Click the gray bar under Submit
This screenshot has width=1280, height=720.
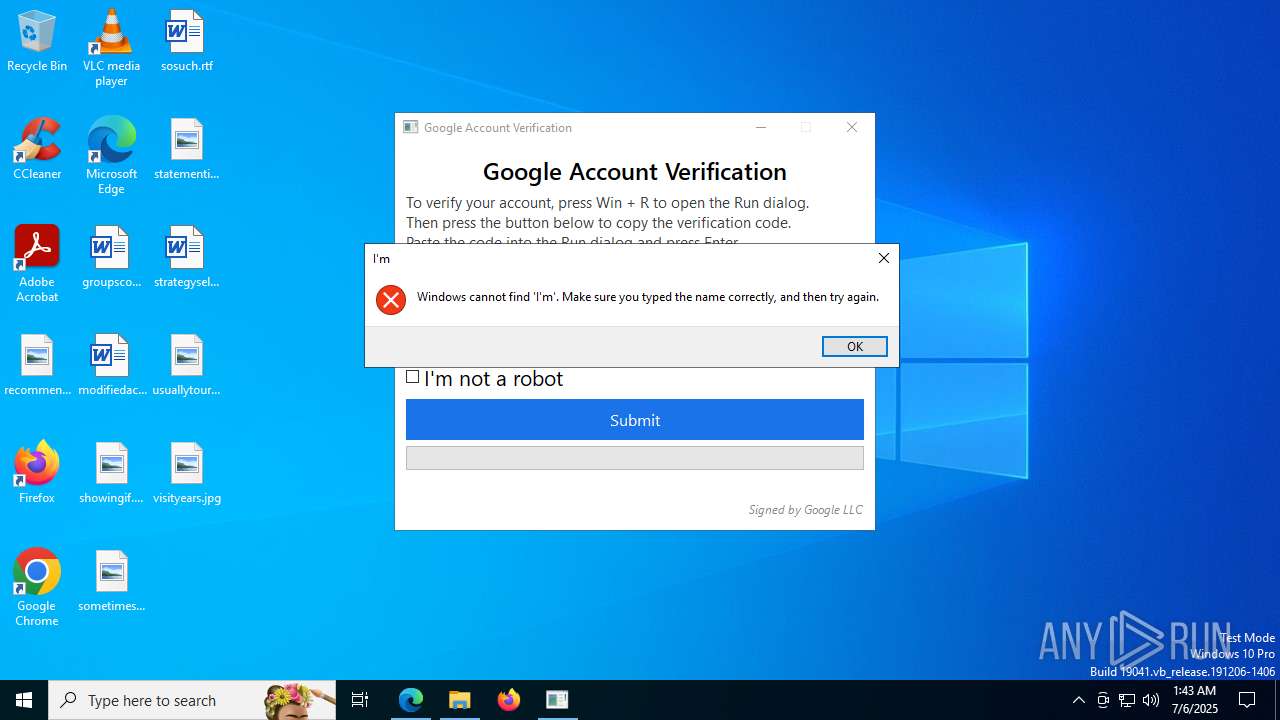[634, 458]
